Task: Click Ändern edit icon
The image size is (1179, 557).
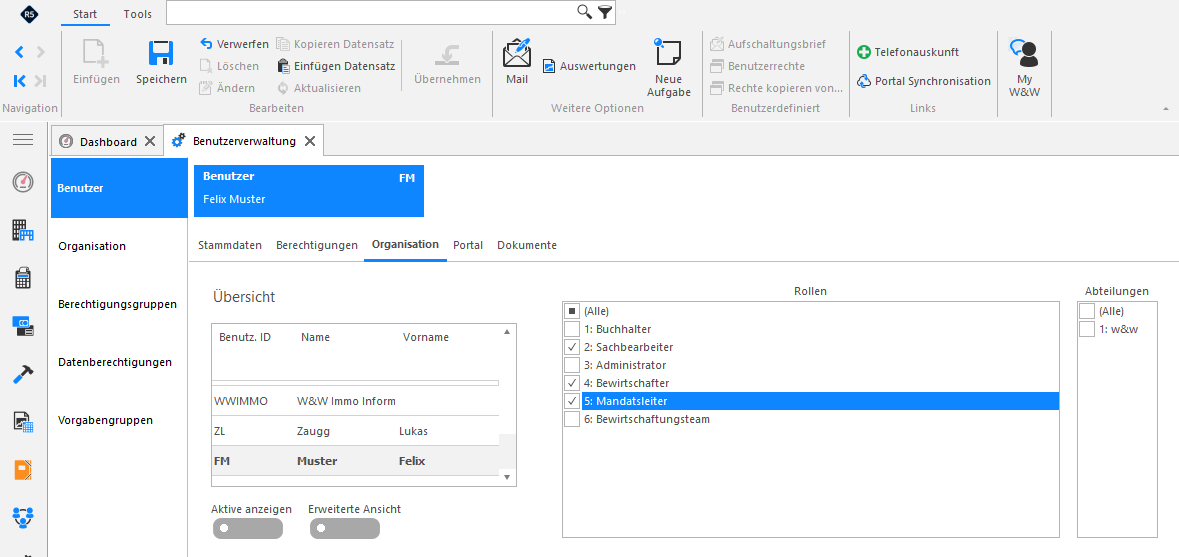Action: pyautogui.click(x=206, y=88)
